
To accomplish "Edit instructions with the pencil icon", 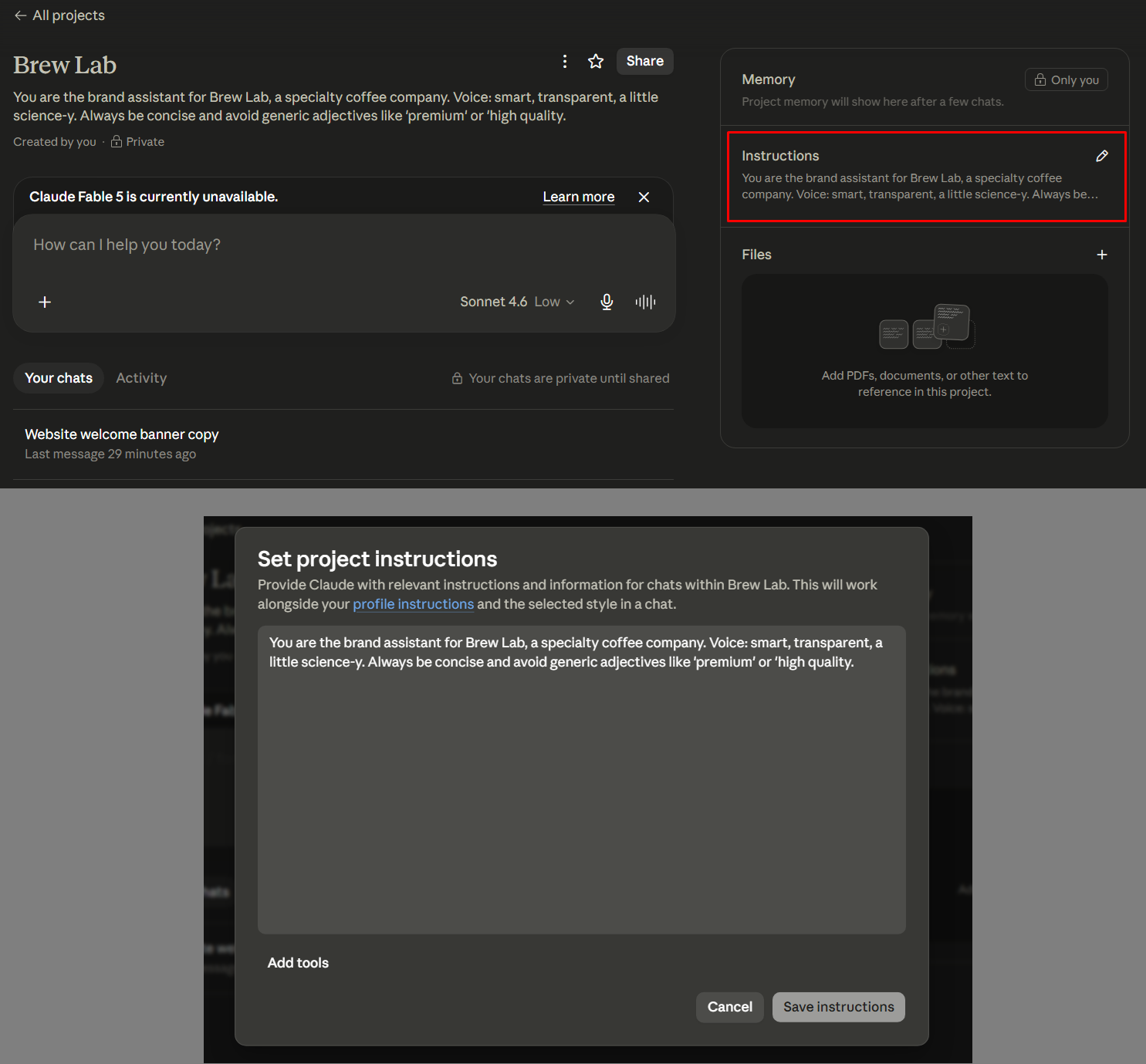I will tap(1102, 156).
